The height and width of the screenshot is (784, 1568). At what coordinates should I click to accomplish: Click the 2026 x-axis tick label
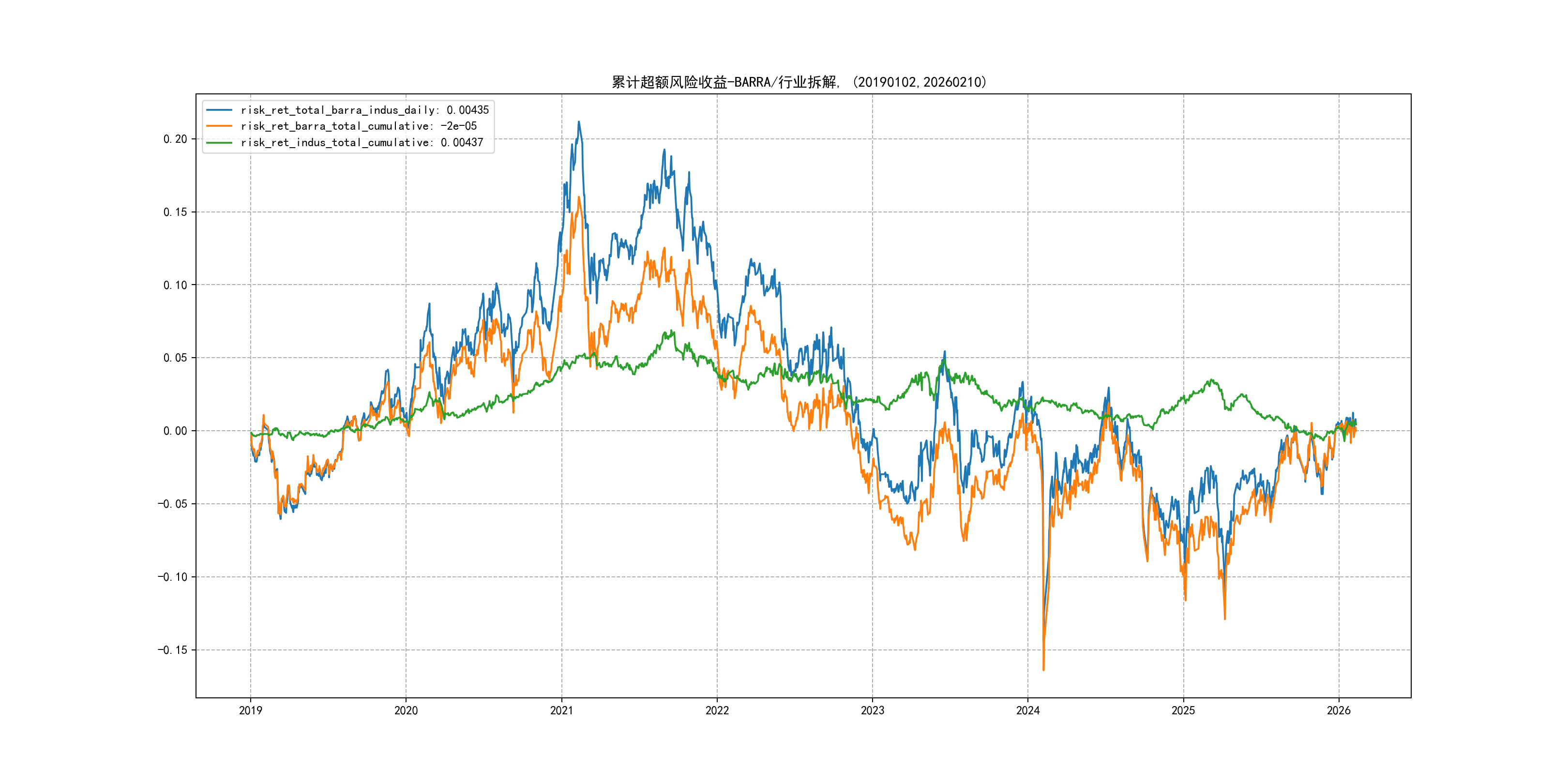[1339, 710]
